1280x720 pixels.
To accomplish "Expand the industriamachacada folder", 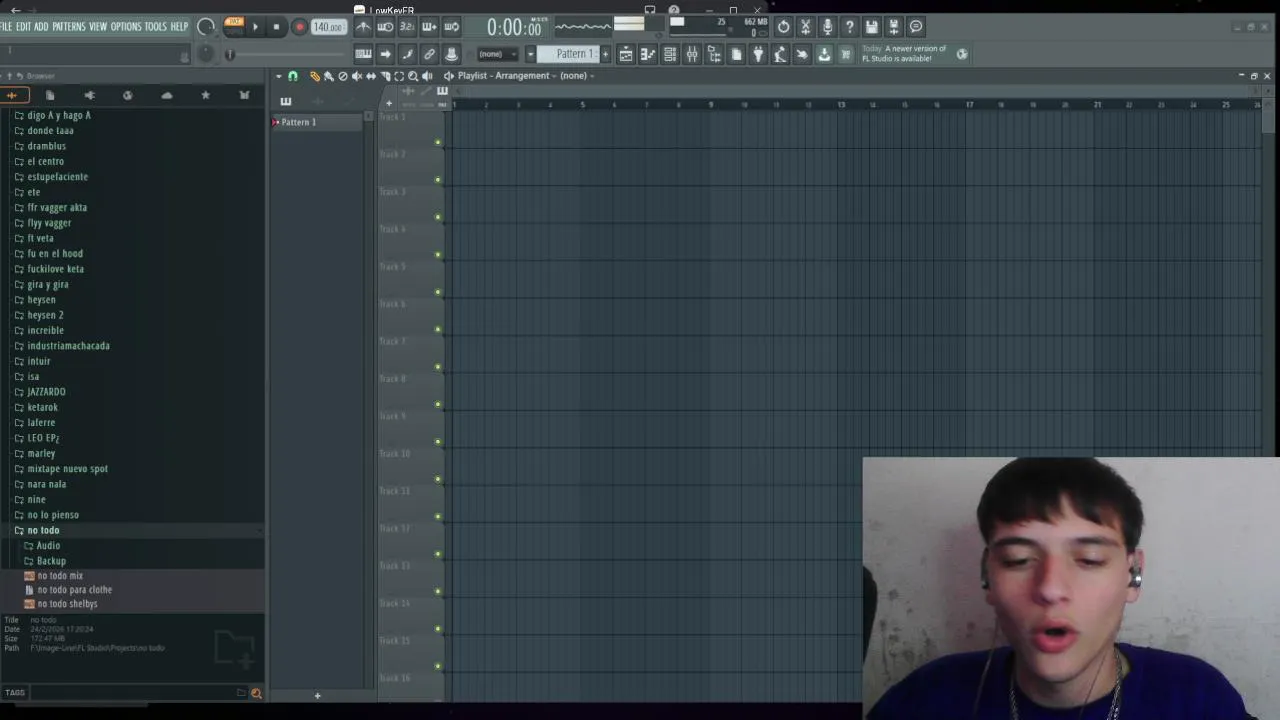I will tap(68, 346).
